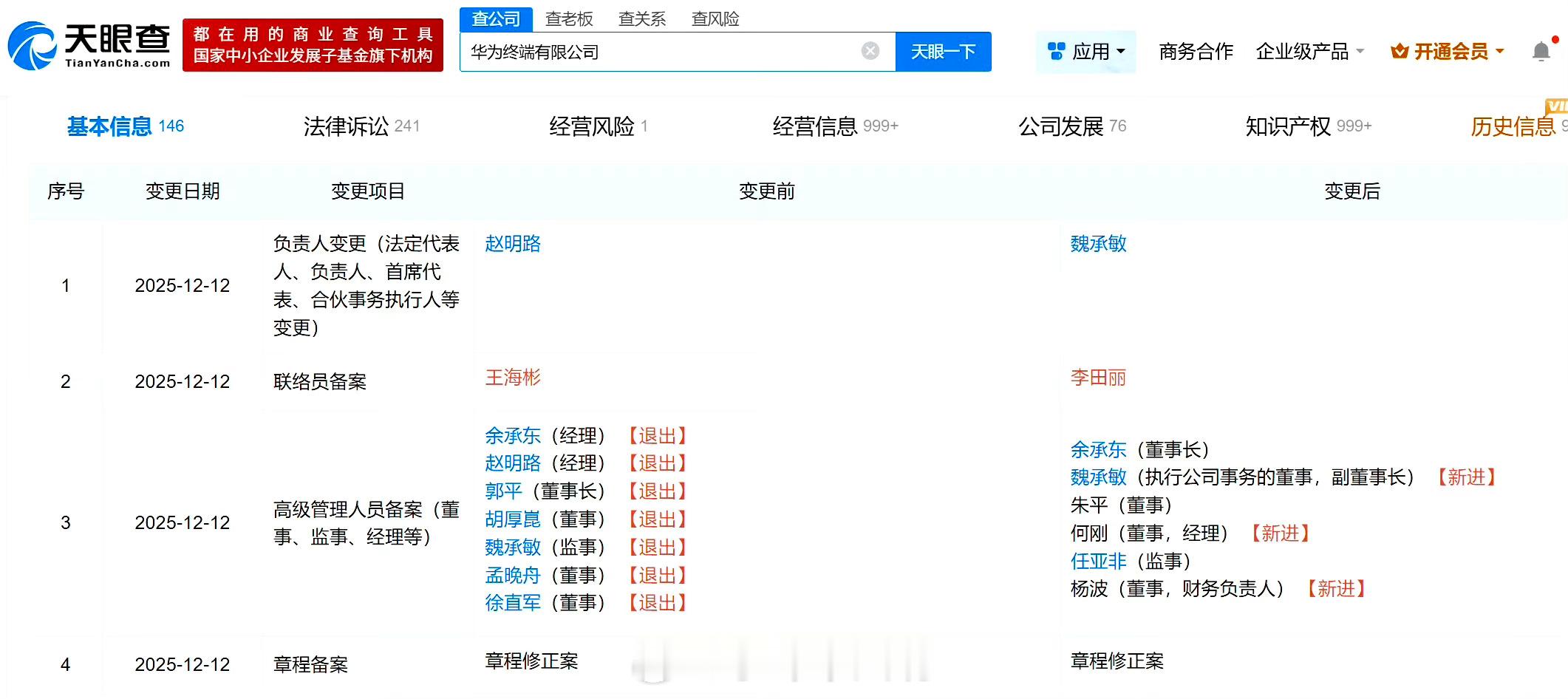Click the date in the 联络员备案 row
This screenshot has width=1568, height=699.
coord(183,381)
